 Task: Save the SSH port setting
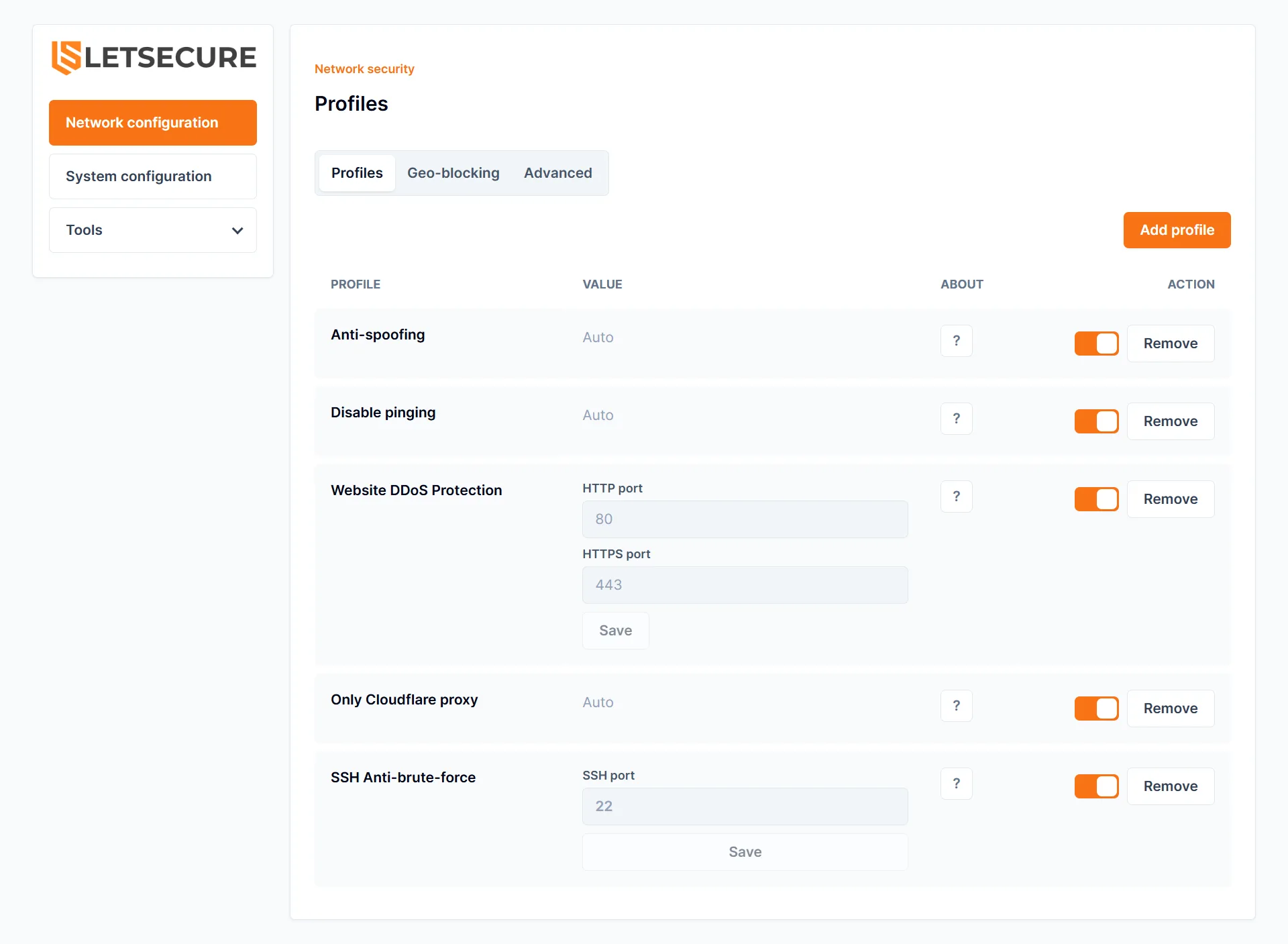(745, 852)
